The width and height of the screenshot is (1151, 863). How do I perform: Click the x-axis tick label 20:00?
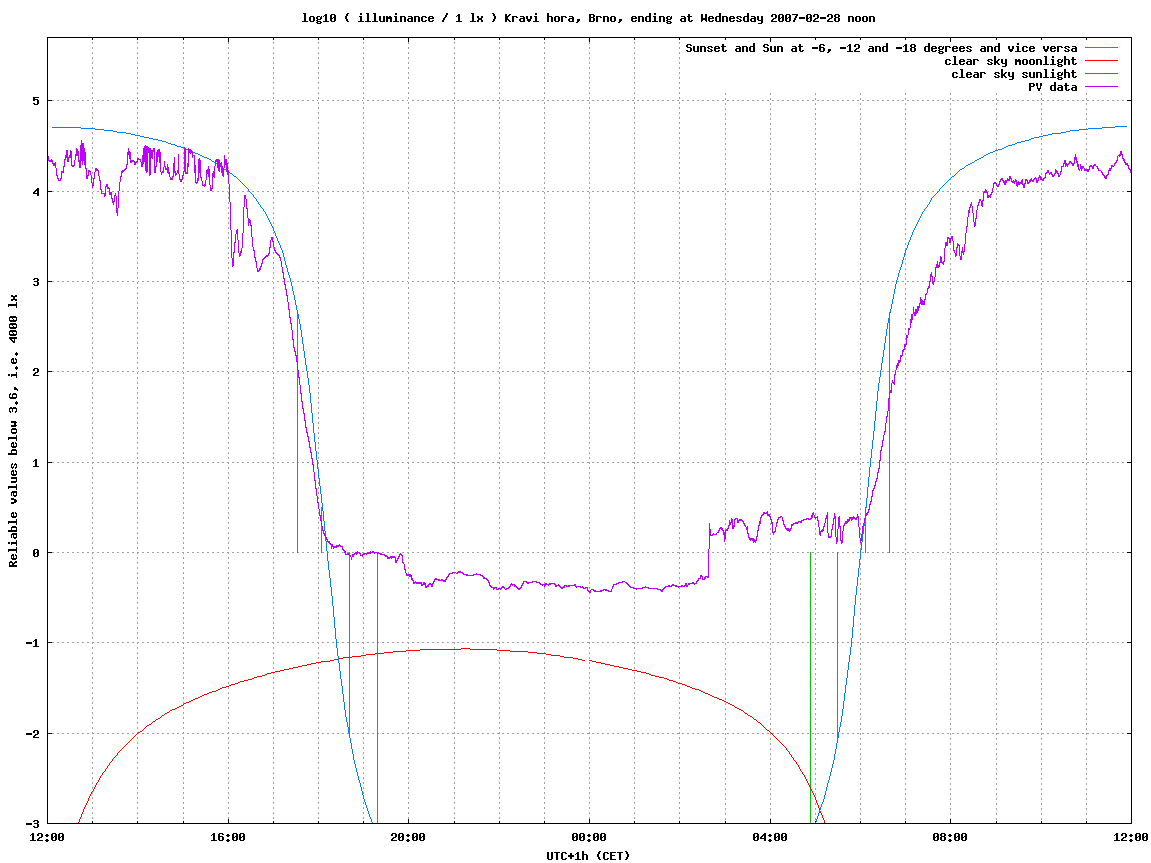click(408, 837)
